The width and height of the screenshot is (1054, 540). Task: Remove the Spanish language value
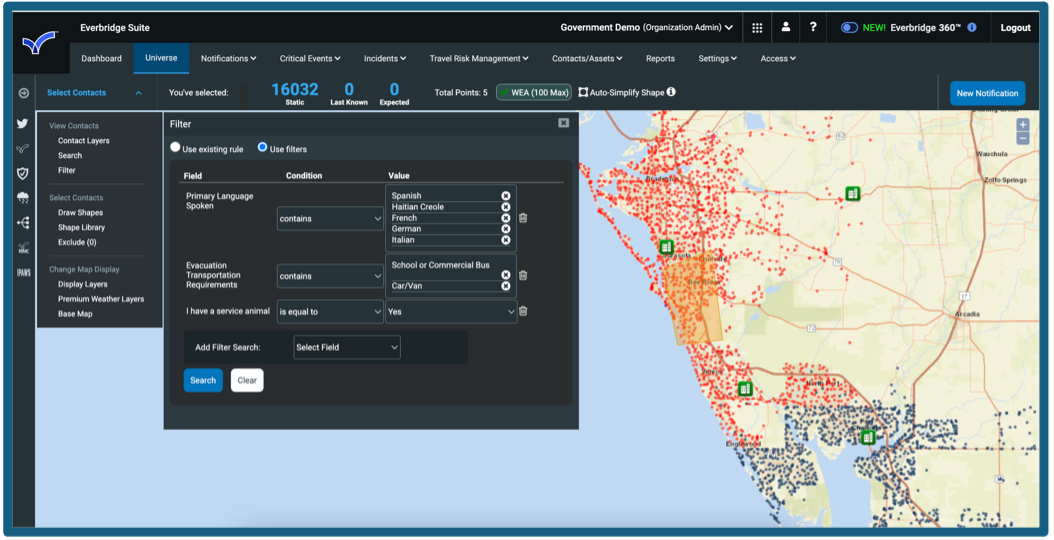point(505,196)
